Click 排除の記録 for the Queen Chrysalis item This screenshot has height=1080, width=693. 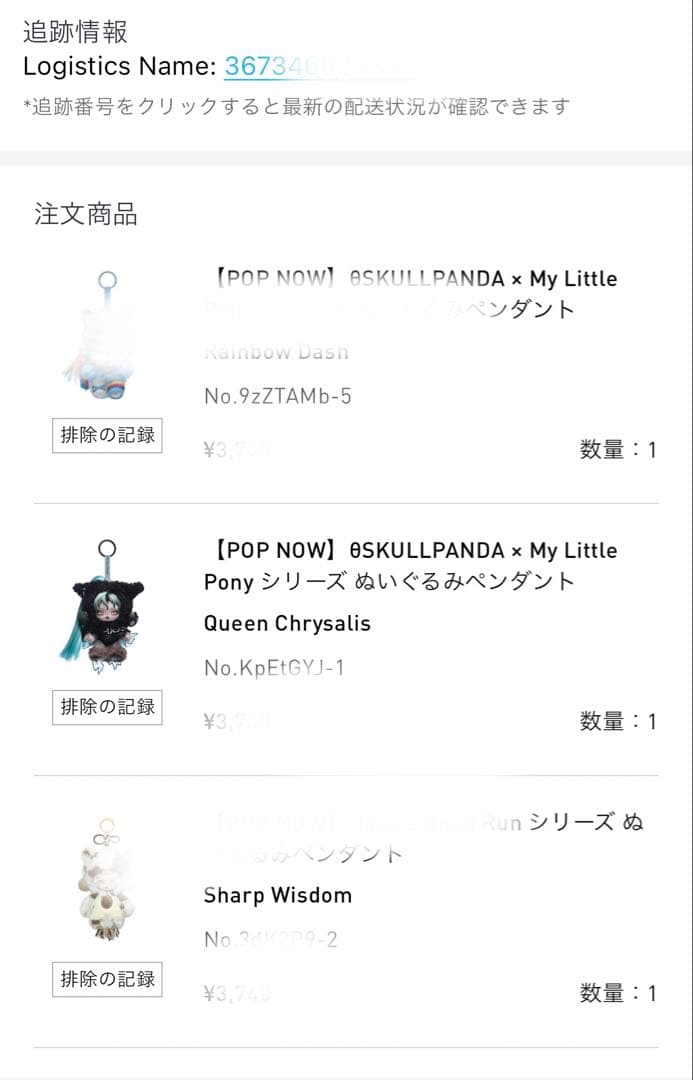[x=106, y=707]
